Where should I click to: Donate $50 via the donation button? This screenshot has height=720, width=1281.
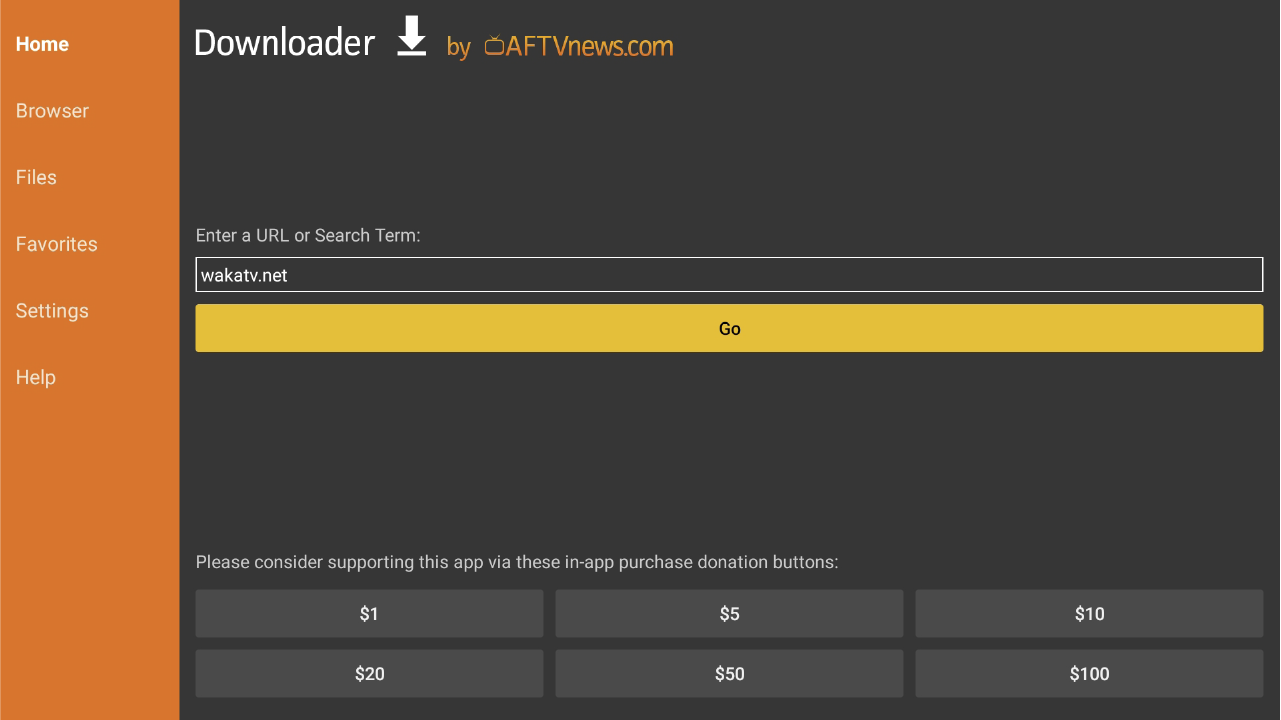click(729, 673)
